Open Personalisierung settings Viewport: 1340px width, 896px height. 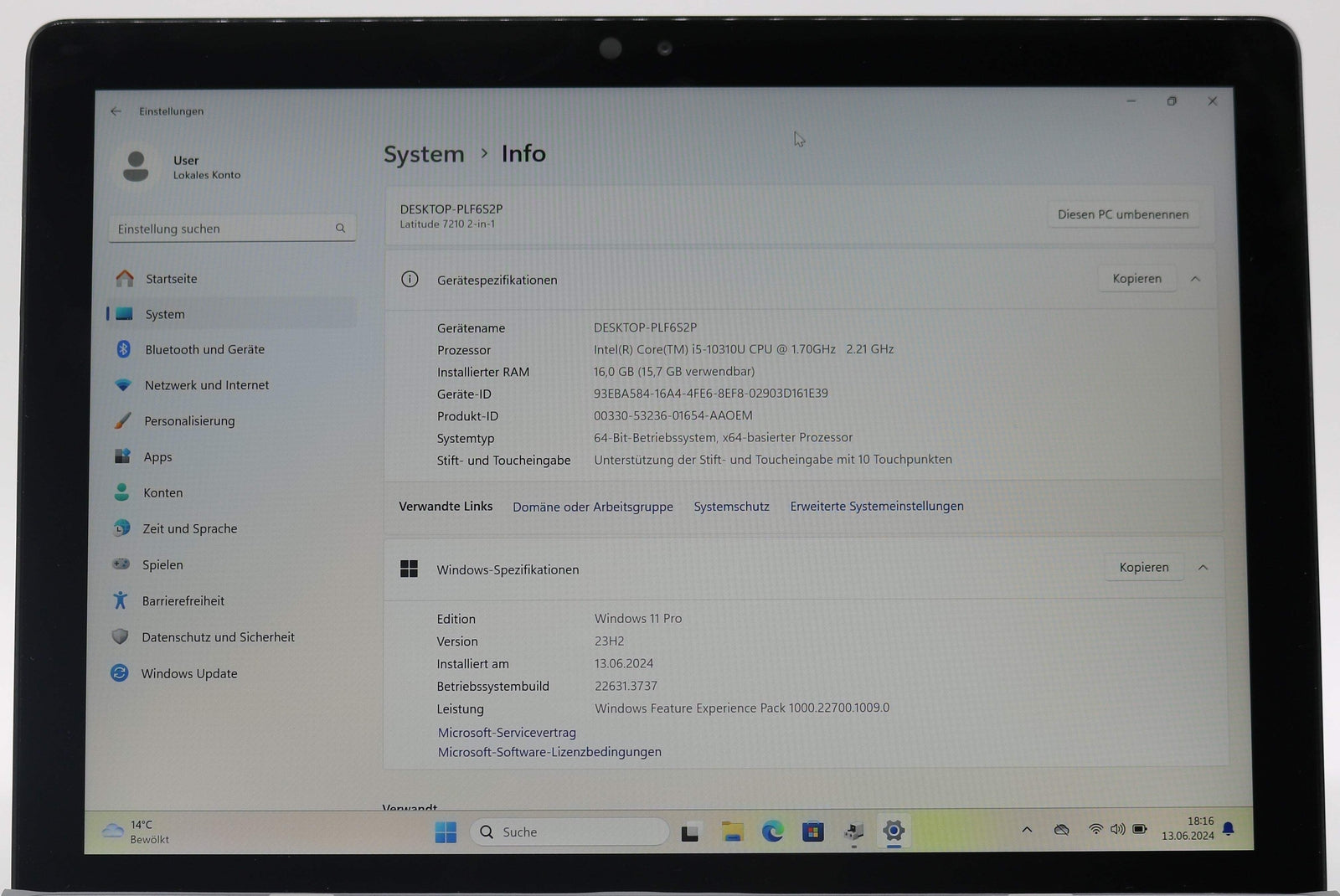(188, 420)
